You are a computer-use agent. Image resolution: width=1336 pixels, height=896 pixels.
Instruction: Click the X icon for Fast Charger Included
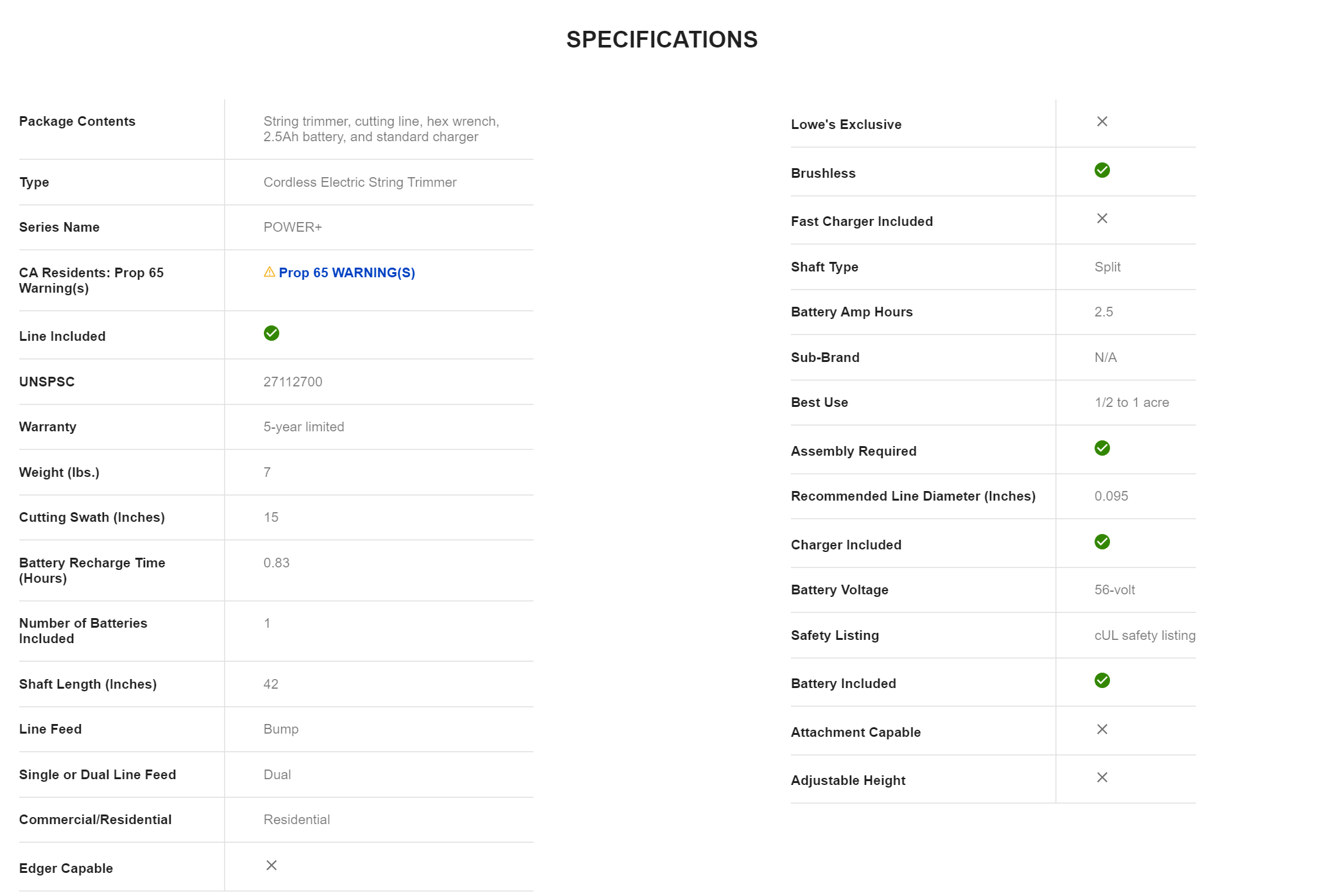[x=1102, y=218]
